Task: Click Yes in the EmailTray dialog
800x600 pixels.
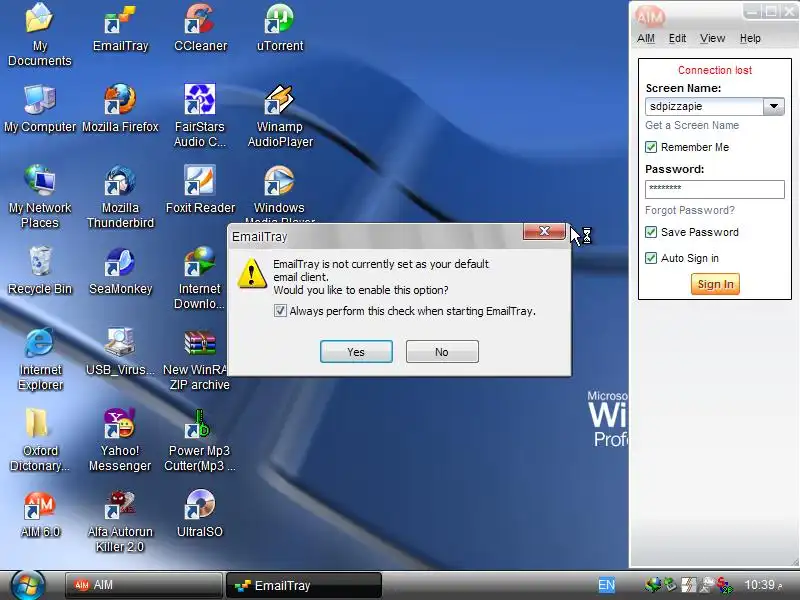Action: (x=356, y=352)
